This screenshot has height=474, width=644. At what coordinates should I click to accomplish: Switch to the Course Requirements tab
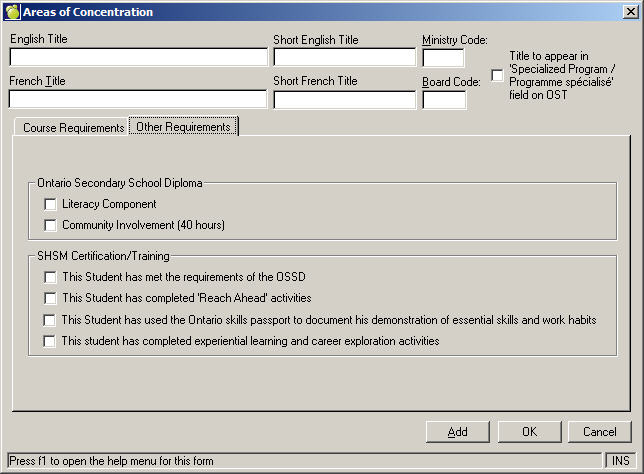tap(72, 128)
